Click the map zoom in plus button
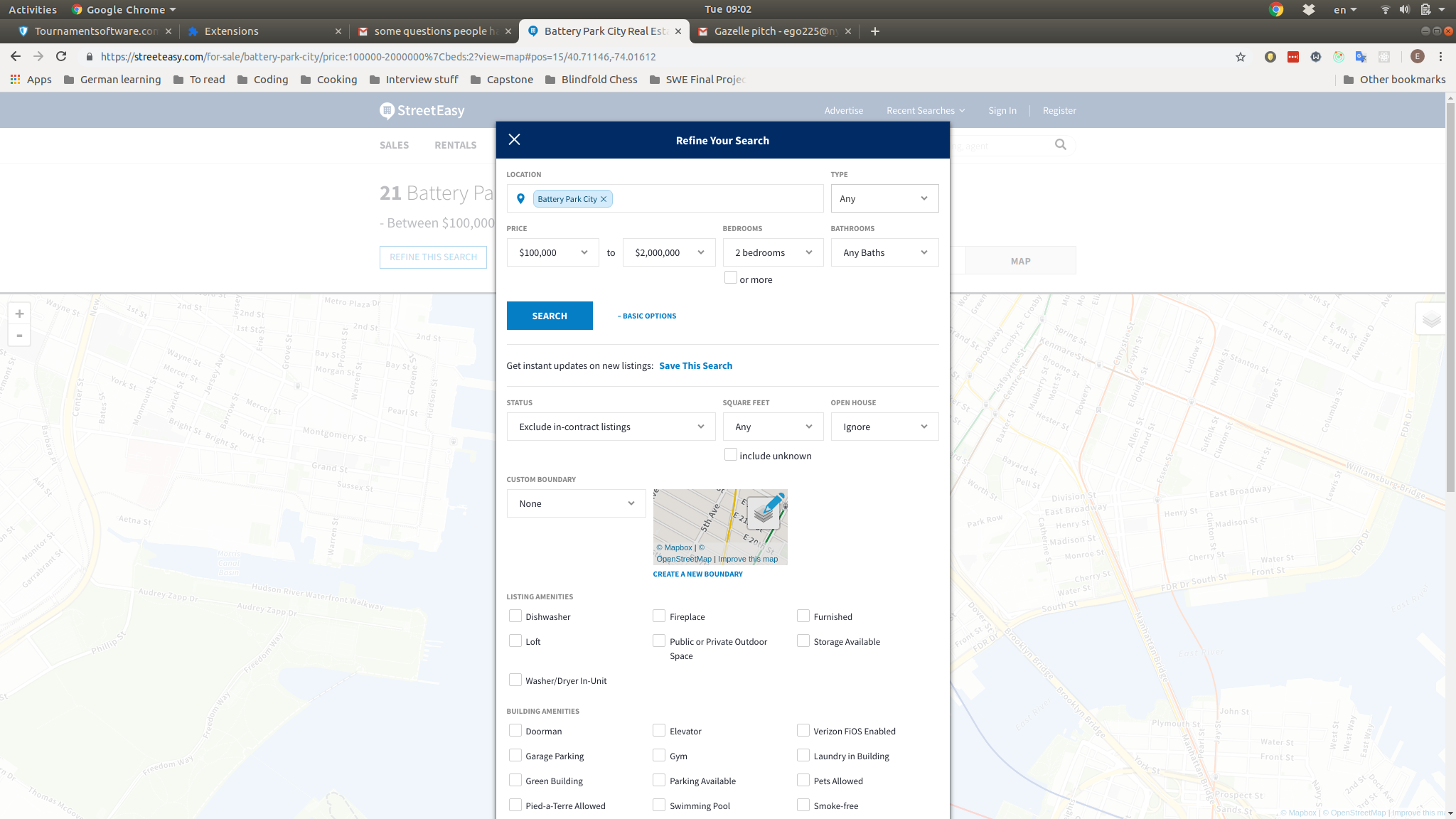 point(19,314)
